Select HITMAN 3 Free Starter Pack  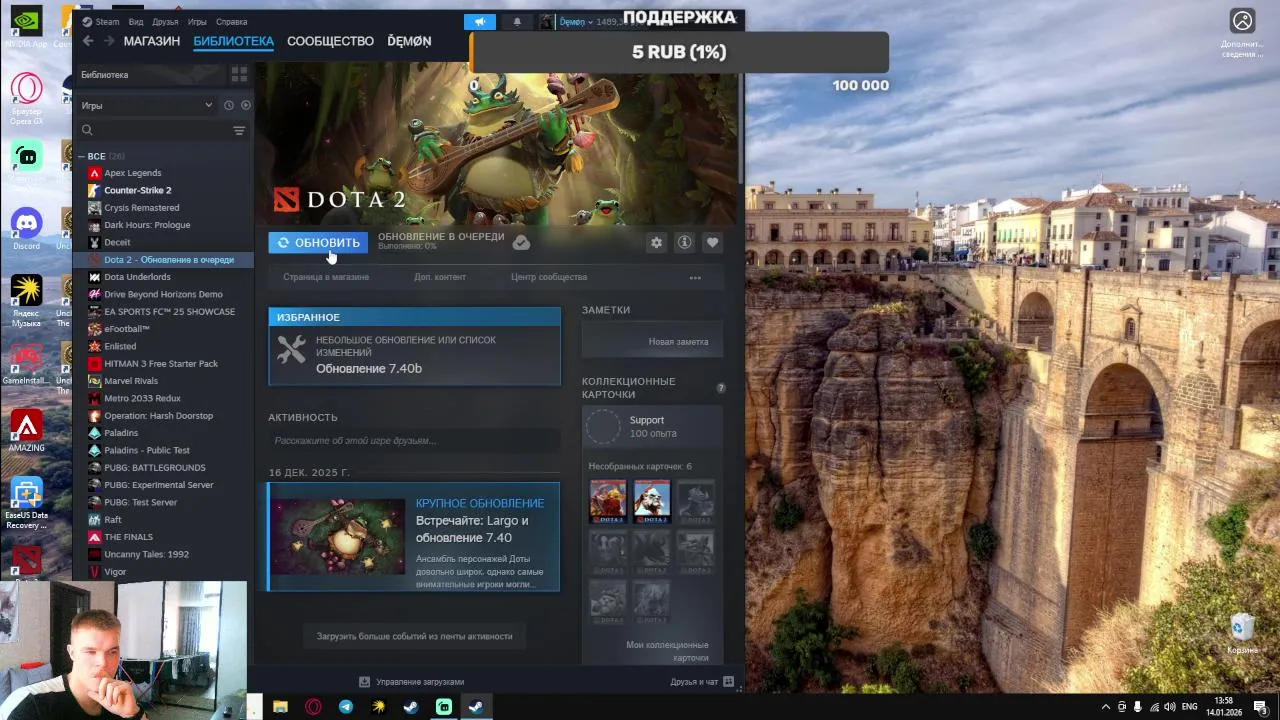[x=161, y=363]
